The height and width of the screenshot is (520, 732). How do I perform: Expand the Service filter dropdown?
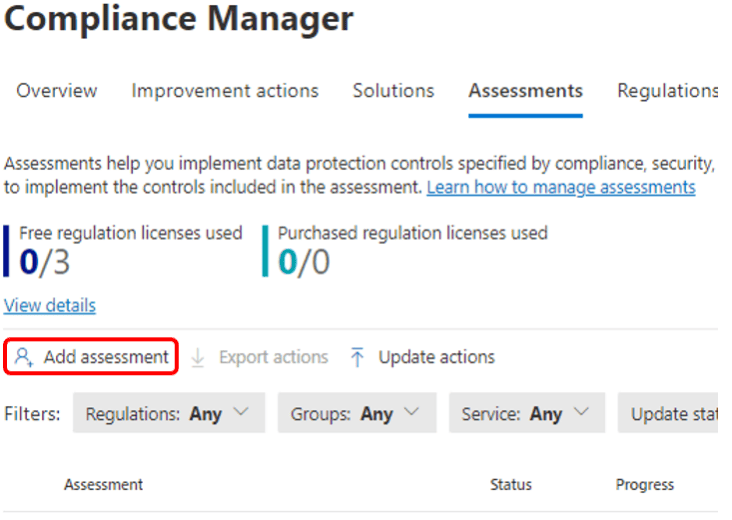pyautogui.click(x=527, y=413)
